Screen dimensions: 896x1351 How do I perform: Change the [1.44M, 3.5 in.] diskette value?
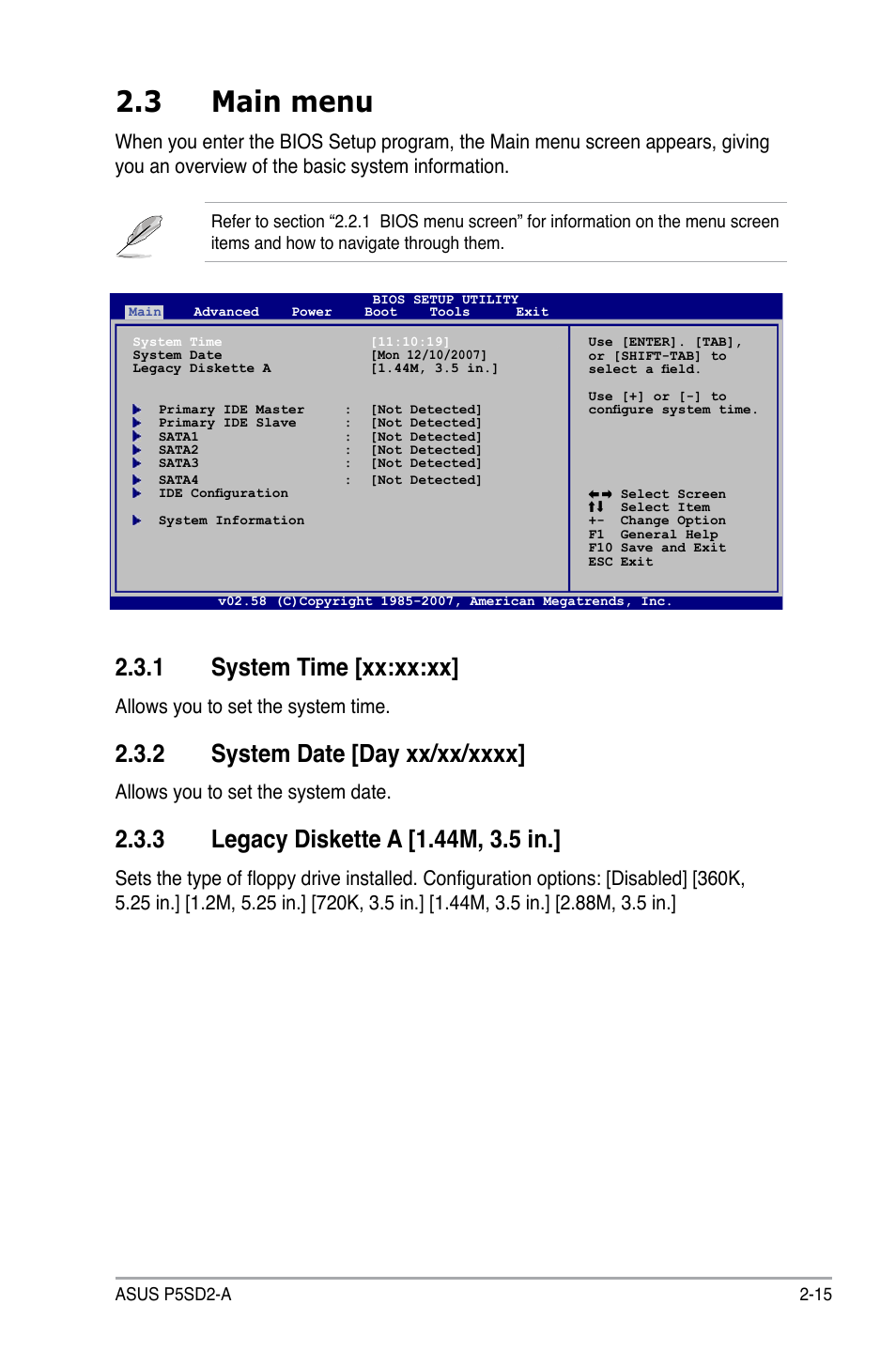pos(435,368)
